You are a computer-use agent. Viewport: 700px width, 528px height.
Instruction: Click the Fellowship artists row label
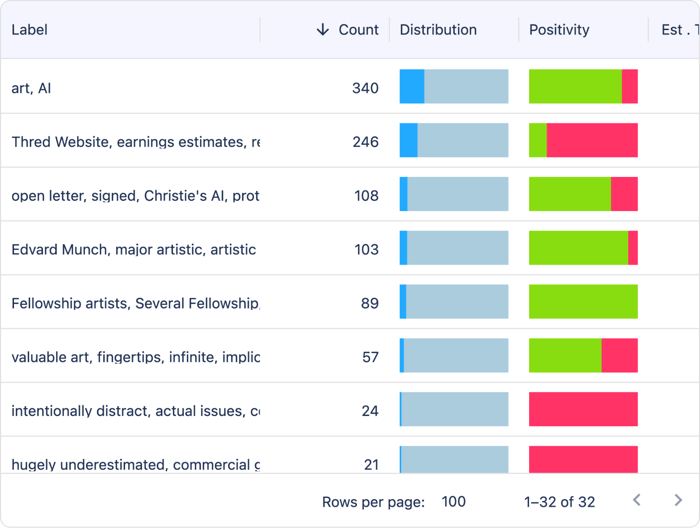pyautogui.click(x=135, y=303)
